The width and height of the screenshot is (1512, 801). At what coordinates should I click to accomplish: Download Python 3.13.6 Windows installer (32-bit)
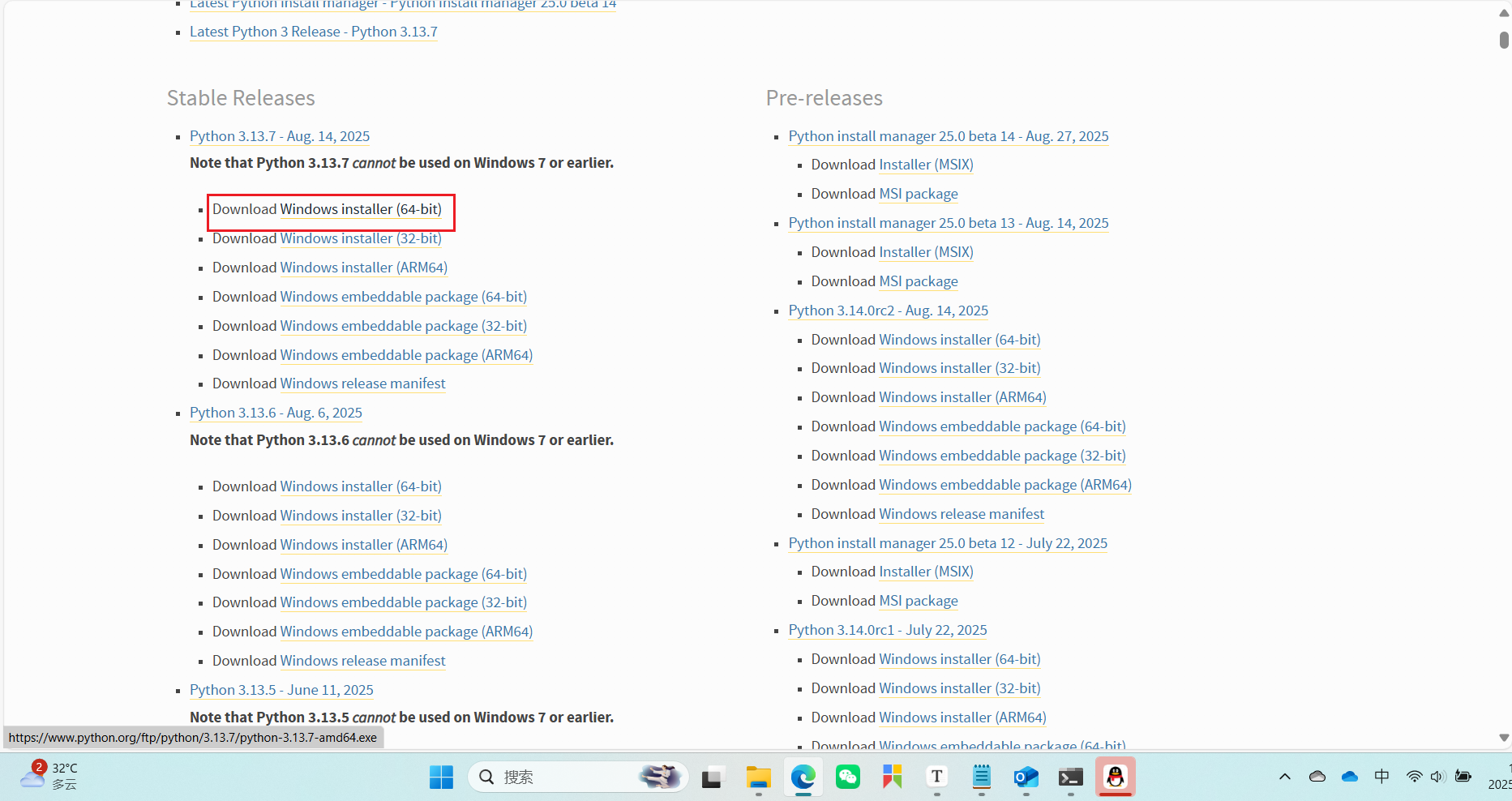[361, 516]
